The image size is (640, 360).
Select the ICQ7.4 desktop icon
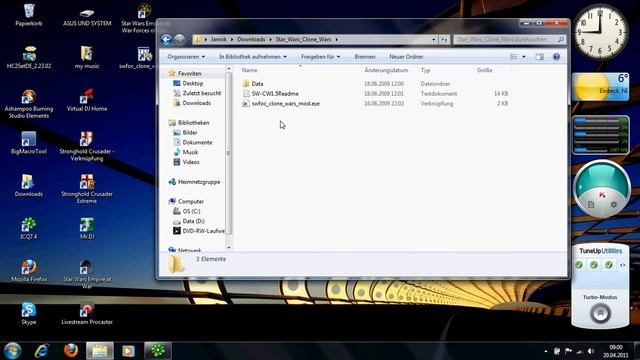tap(29, 228)
